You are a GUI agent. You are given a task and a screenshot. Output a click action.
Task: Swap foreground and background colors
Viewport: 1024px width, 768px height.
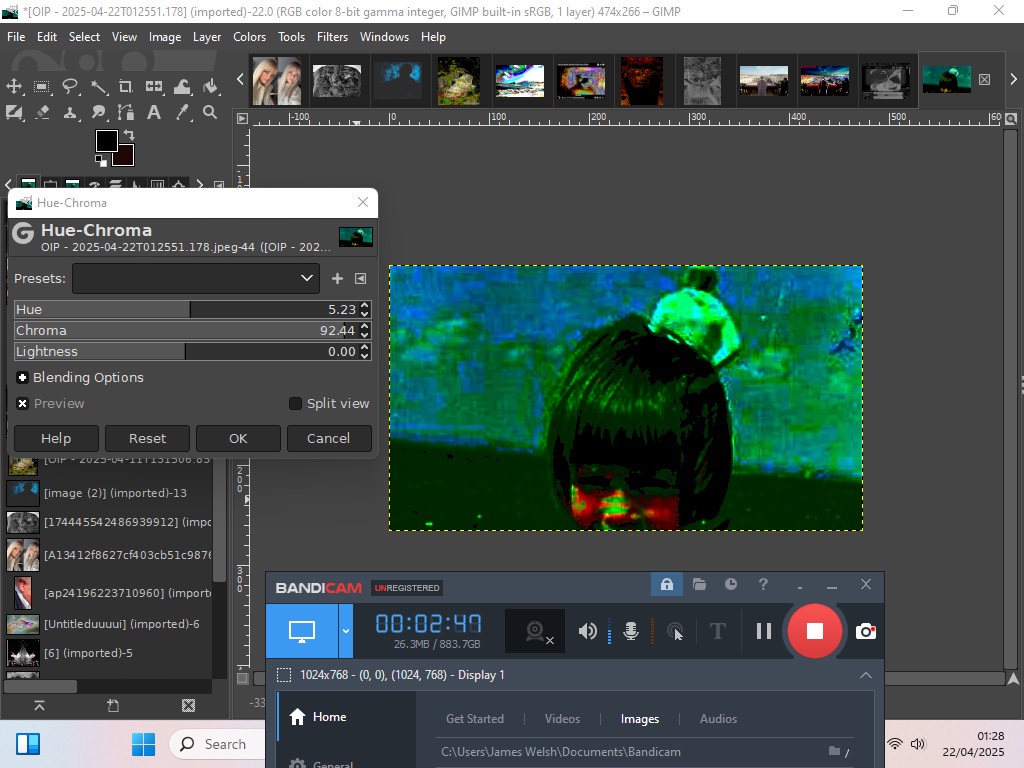[x=128, y=135]
